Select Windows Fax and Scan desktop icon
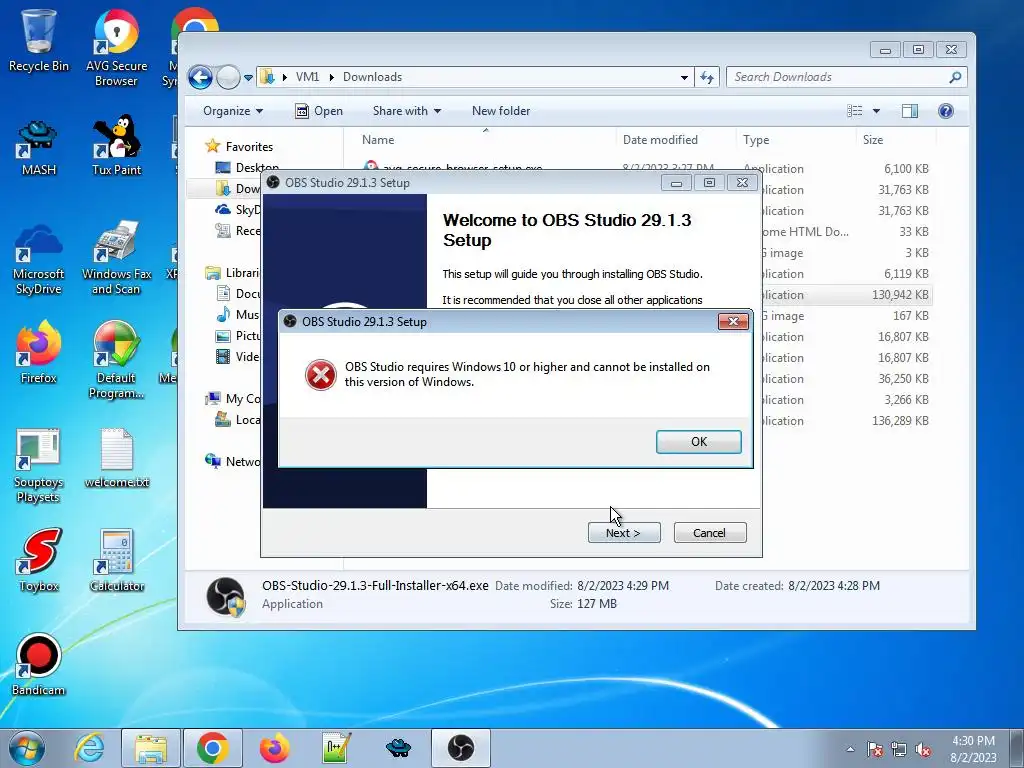 pos(116,258)
